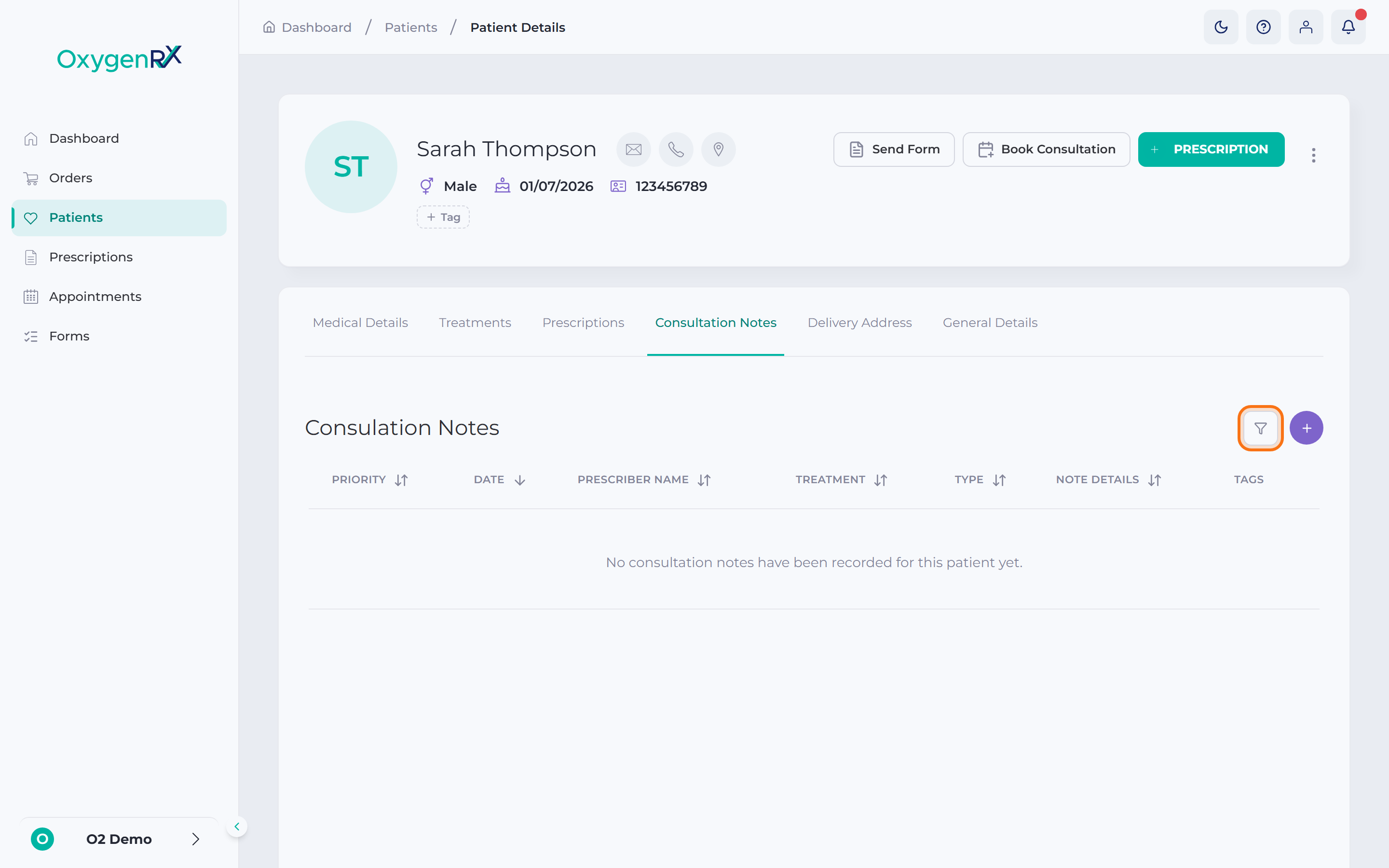Open Prescriptions in sidebar
Image resolution: width=1389 pixels, height=868 pixels.
(x=119, y=257)
